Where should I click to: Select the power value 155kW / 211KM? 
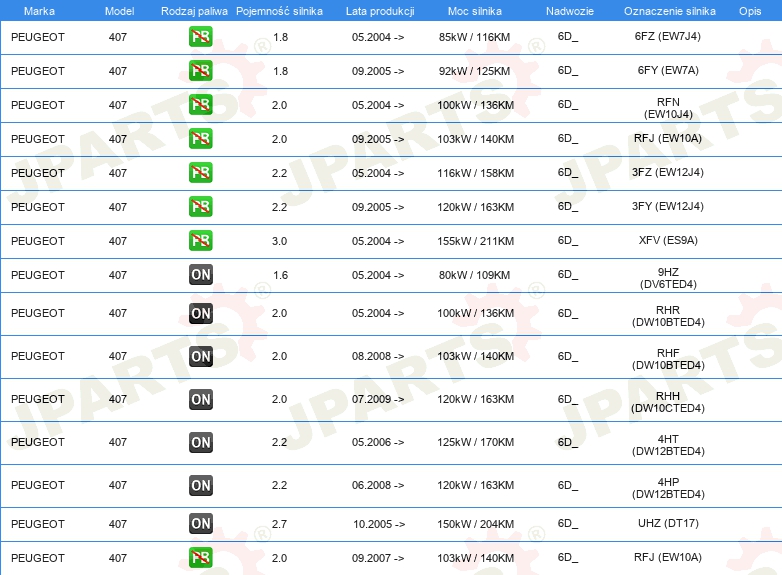coord(475,241)
